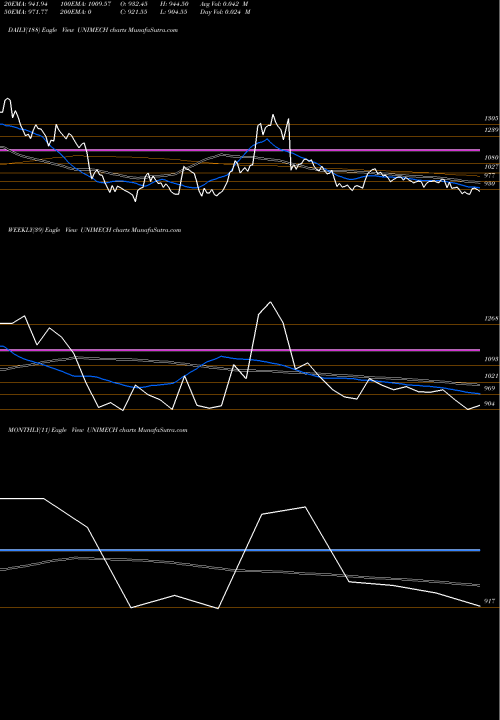Click the 1395 level on daily chart

(491, 118)
